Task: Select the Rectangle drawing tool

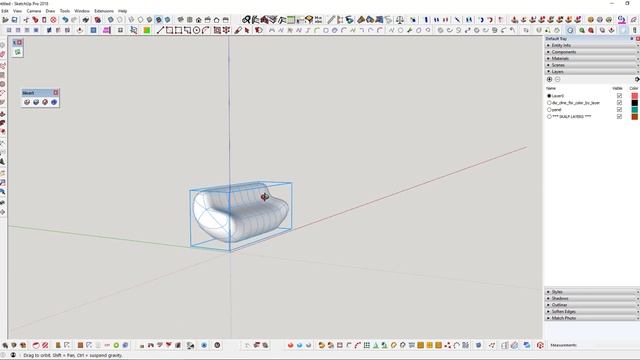Action: click(169, 30)
